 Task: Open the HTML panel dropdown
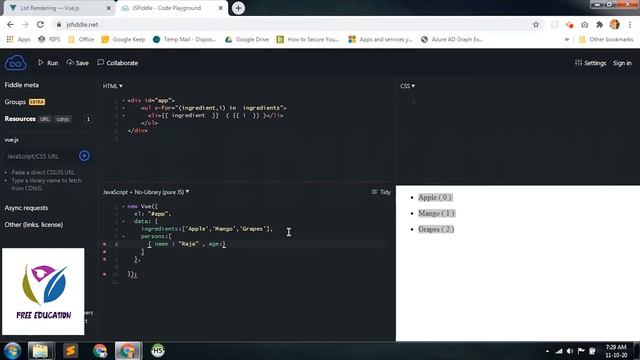(113, 86)
